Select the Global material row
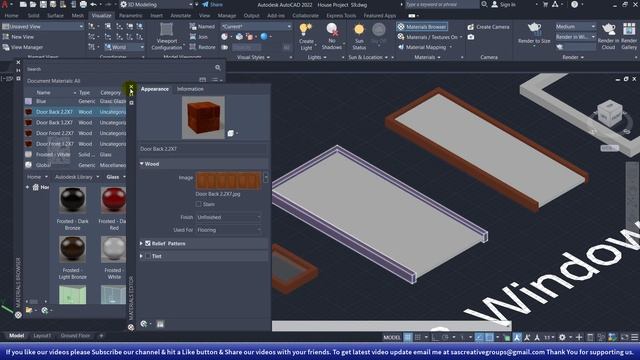Screen dimensions: 640x360 (75, 165)
